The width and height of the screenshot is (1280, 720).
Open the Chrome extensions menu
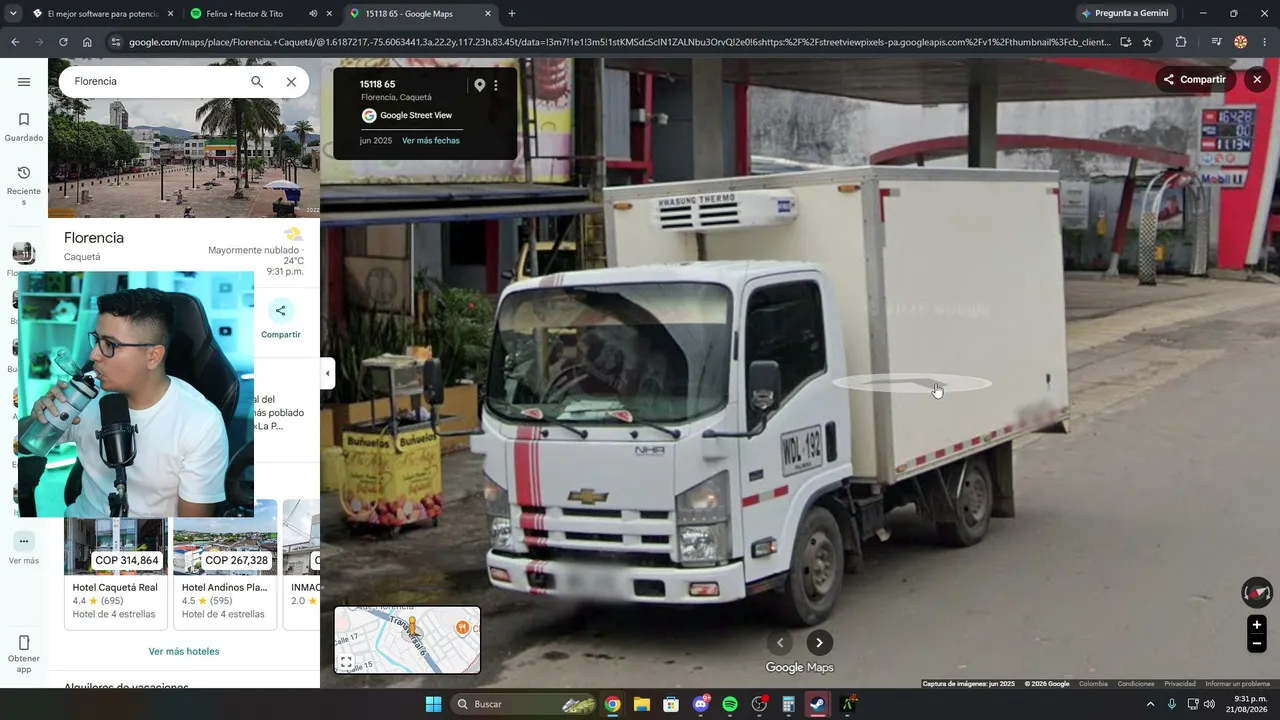[x=1181, y=42]
